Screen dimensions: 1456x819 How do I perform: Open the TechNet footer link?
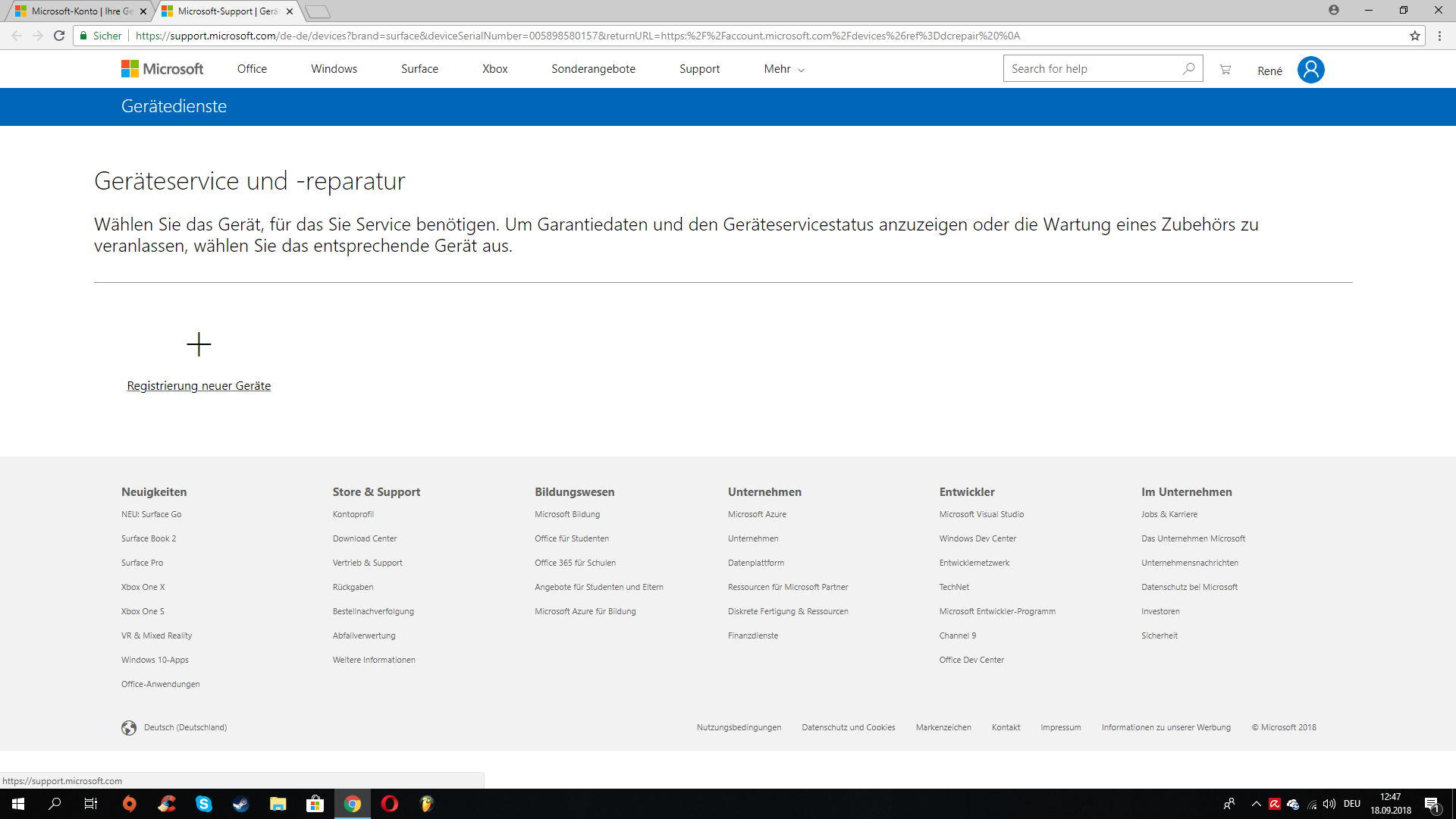point(954,587)
